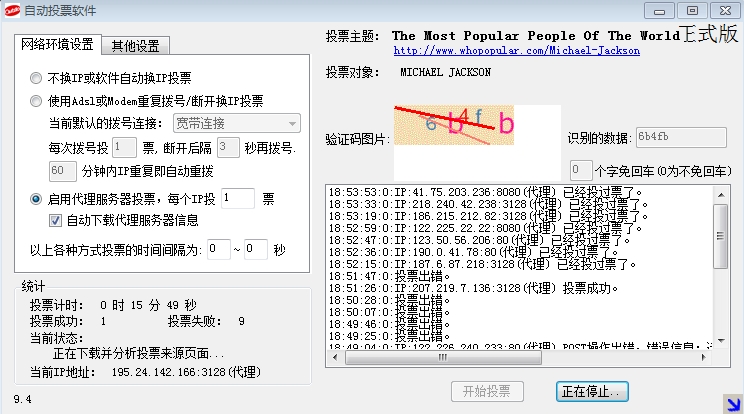Screen dimensions: 744x414
Task: Select log entry for IP 186.215.212.82:3128
Action: click(x=488, y=216)
